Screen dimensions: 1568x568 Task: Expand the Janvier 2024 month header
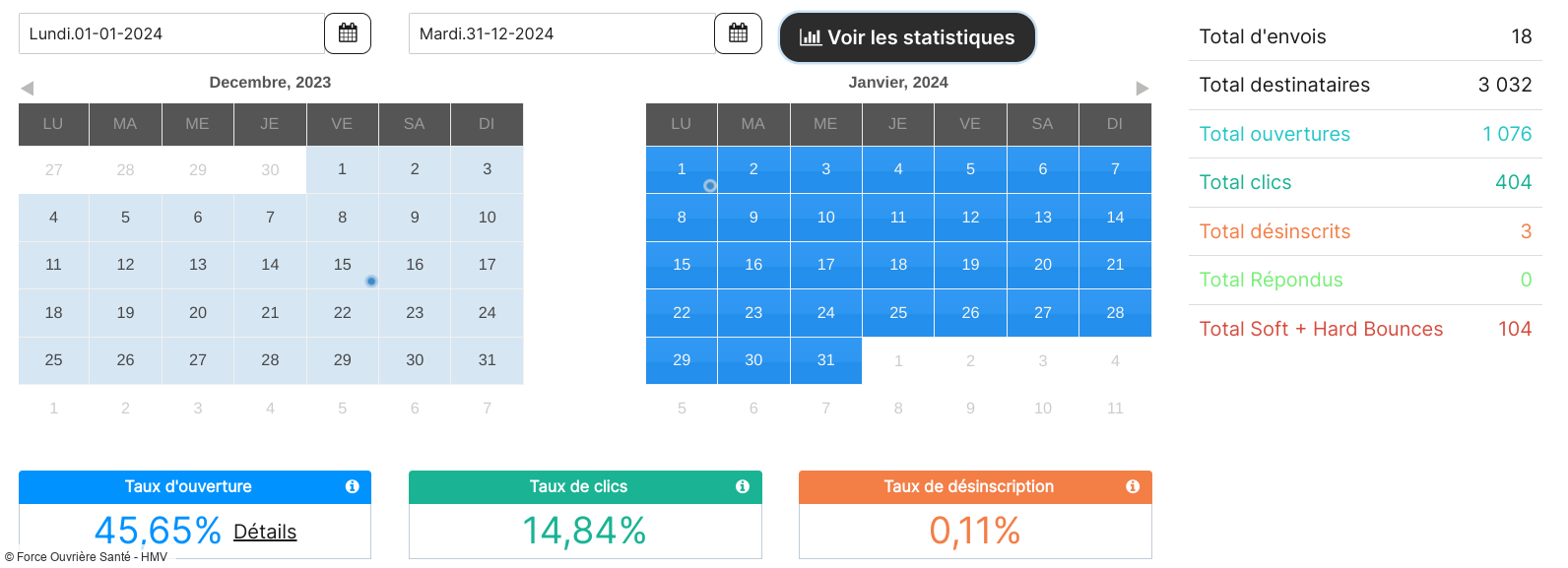click(897, 82)
